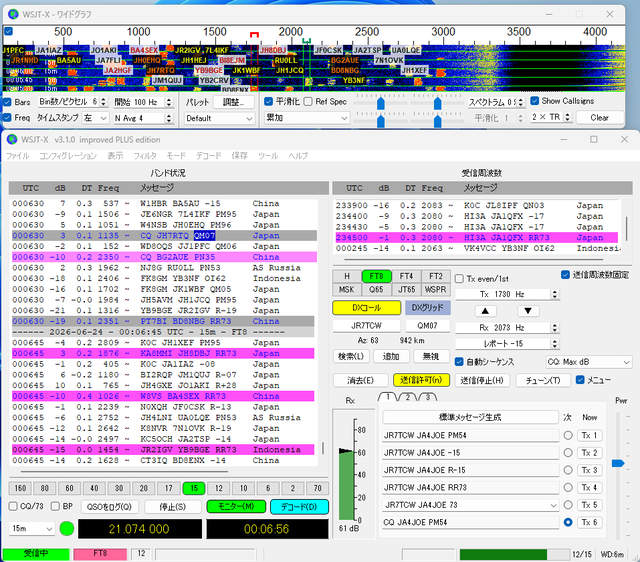Adjust the N Avg 4 spinner

click(x=169, y=118)
